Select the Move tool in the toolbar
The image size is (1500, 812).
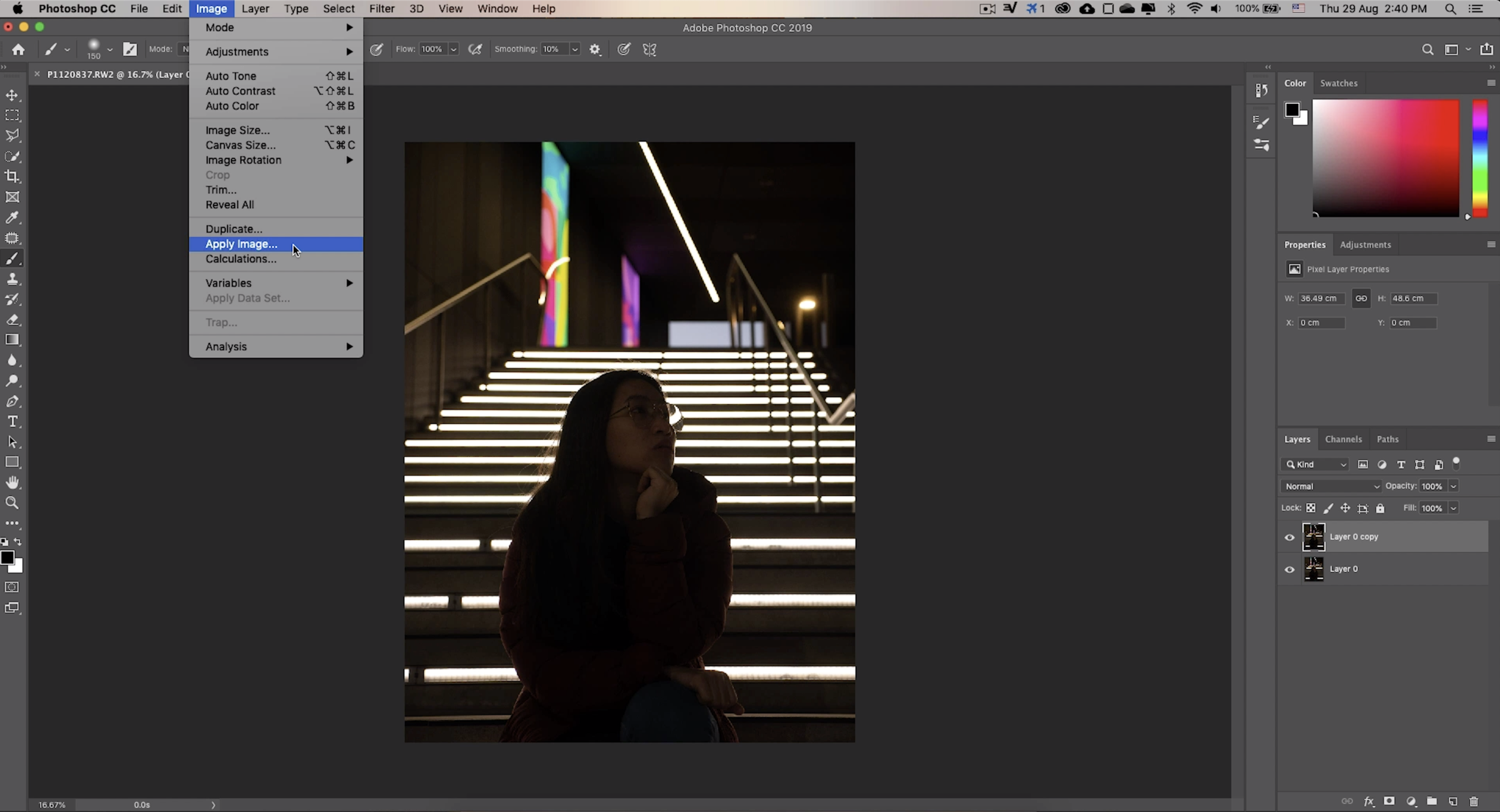point(13,95)
